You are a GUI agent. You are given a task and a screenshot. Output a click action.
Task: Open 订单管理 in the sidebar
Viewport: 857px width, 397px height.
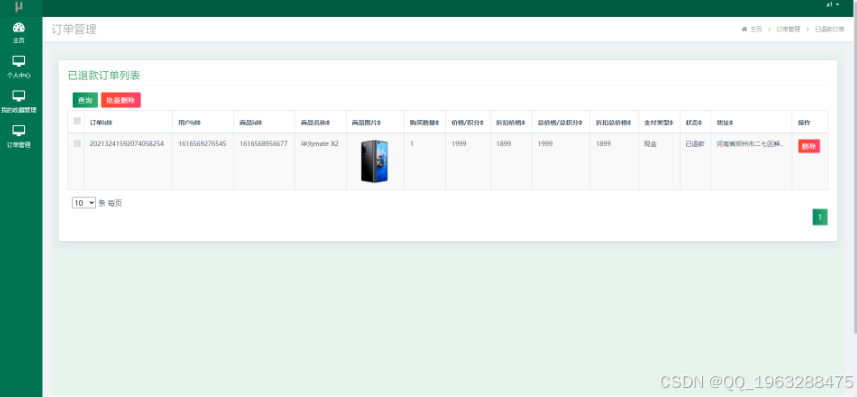19,137
